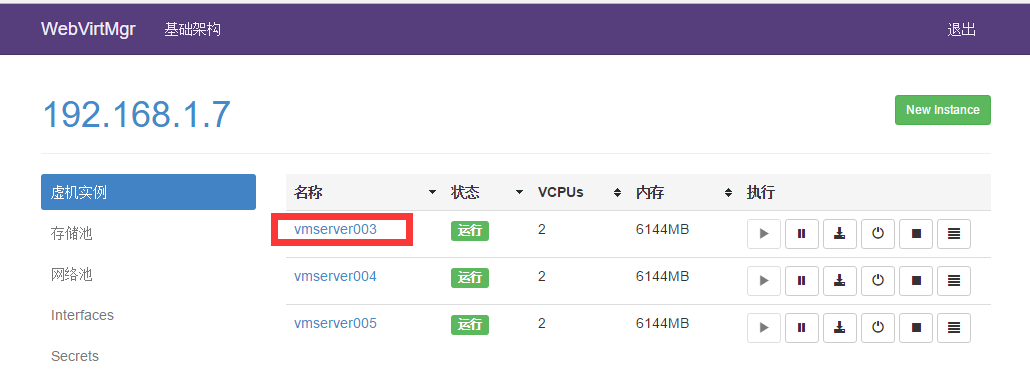Click 6144MB memory value for vmserver003
The height and width of the screenshot is (378, 1030).
(x=662, y=229)
